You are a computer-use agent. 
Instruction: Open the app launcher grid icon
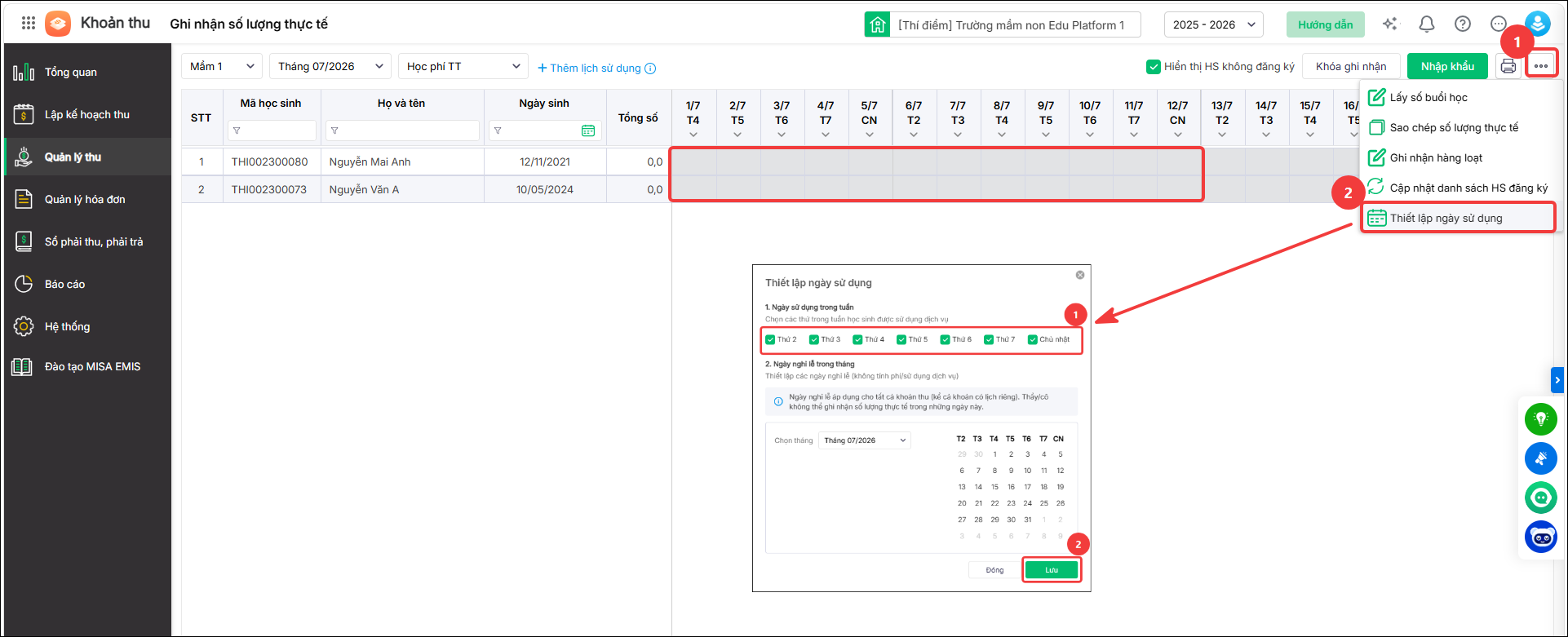(29, 24)
